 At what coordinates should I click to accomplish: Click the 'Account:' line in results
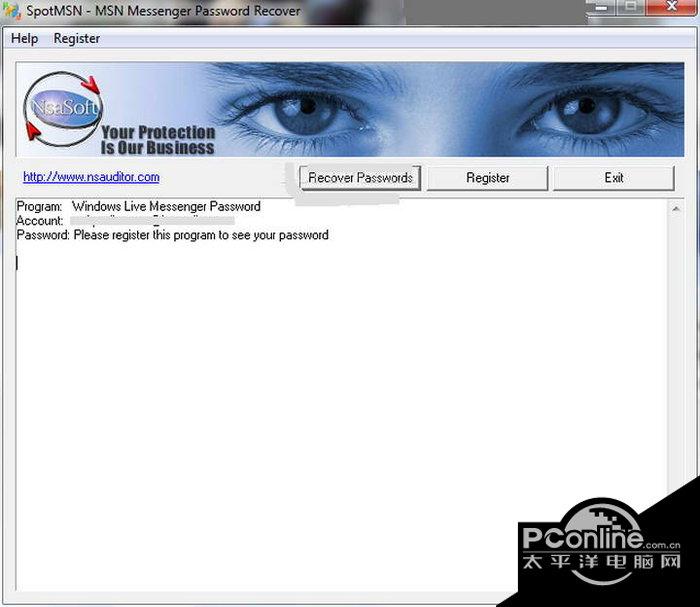pyautogui.click(x=125, y=220)
